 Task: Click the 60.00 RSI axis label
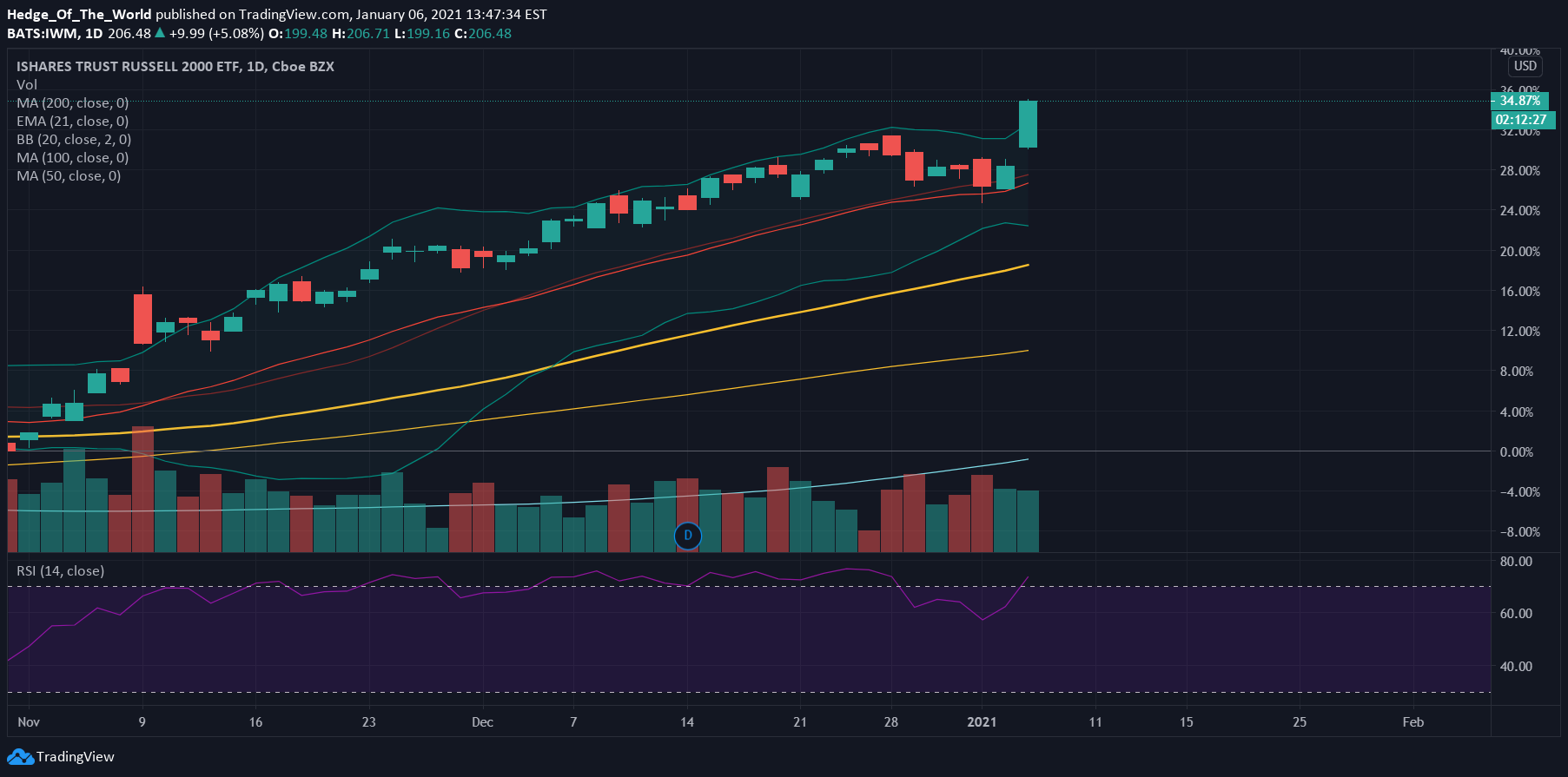coord(1517,613)
